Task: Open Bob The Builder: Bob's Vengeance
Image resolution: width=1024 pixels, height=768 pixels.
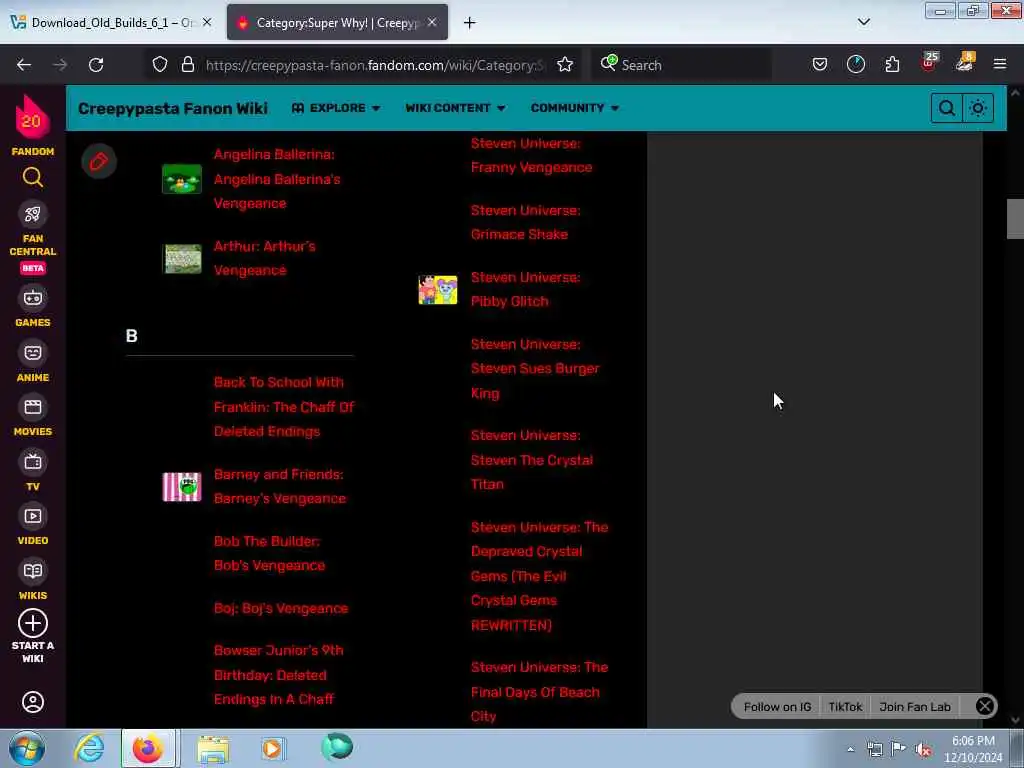Action: 269,553
